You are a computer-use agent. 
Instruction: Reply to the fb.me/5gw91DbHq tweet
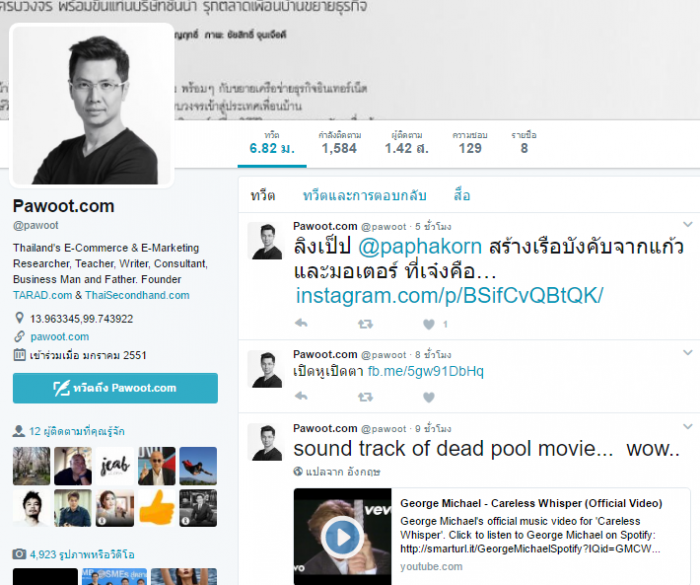[x=301, y=396]
